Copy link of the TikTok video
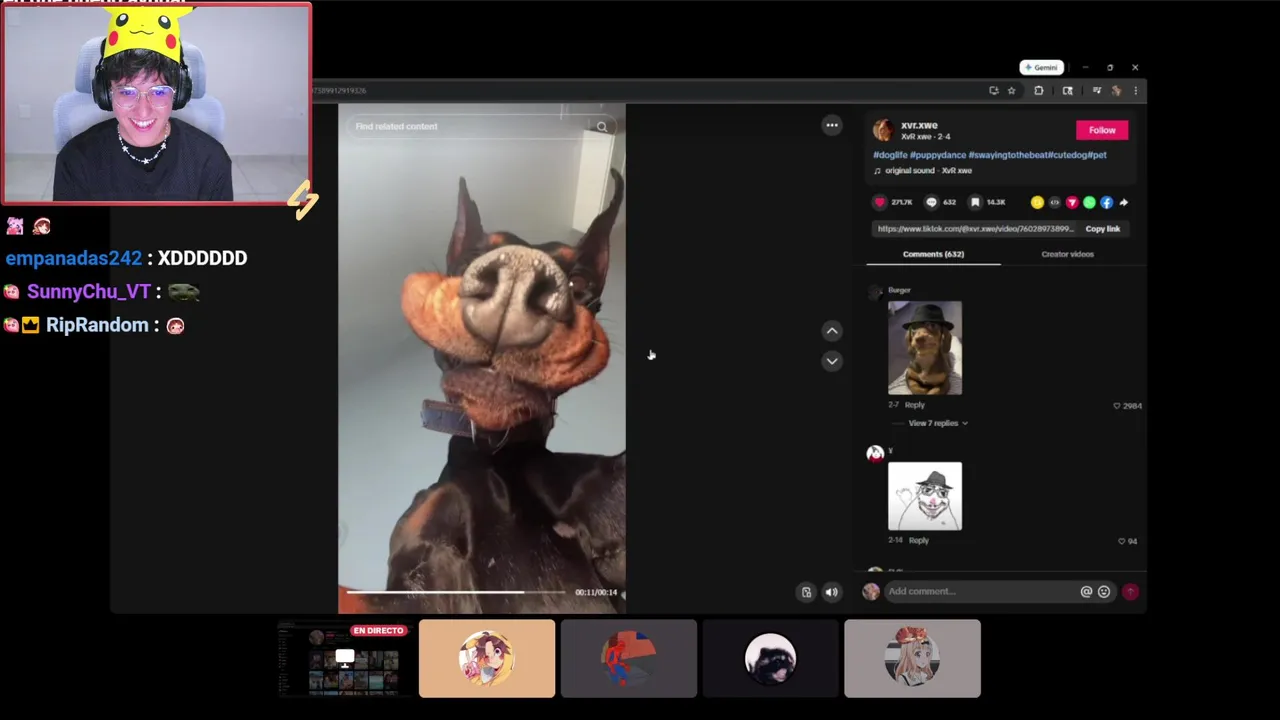The width and height of the screenshot is (1280, 720). click(1103, 229)
